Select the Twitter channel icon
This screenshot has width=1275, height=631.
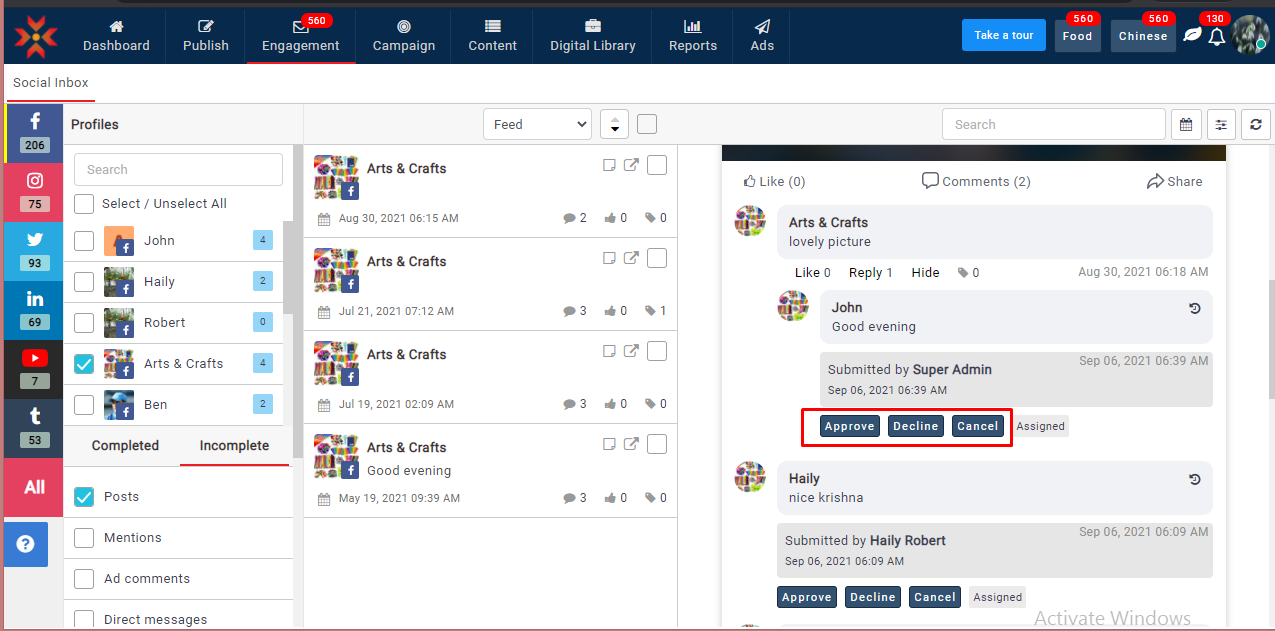[35, 249]
